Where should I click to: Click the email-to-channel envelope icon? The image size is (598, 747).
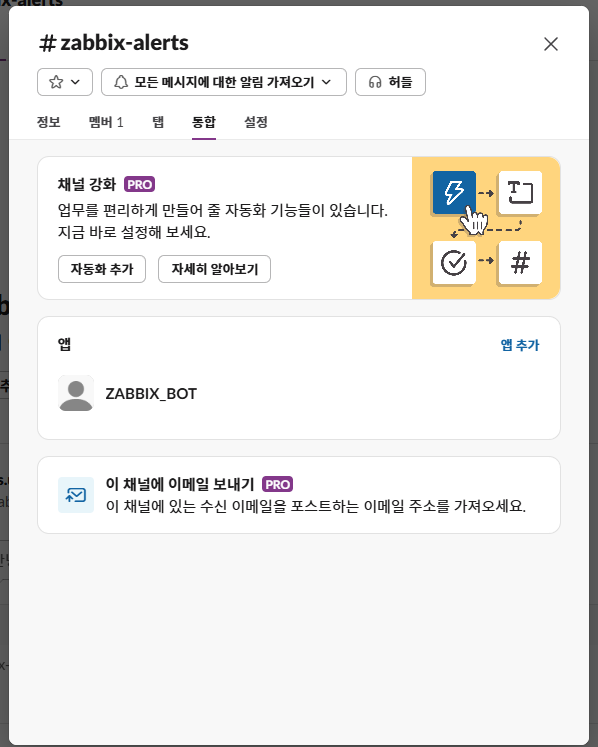pyautogui.click(x=76, y=495)
